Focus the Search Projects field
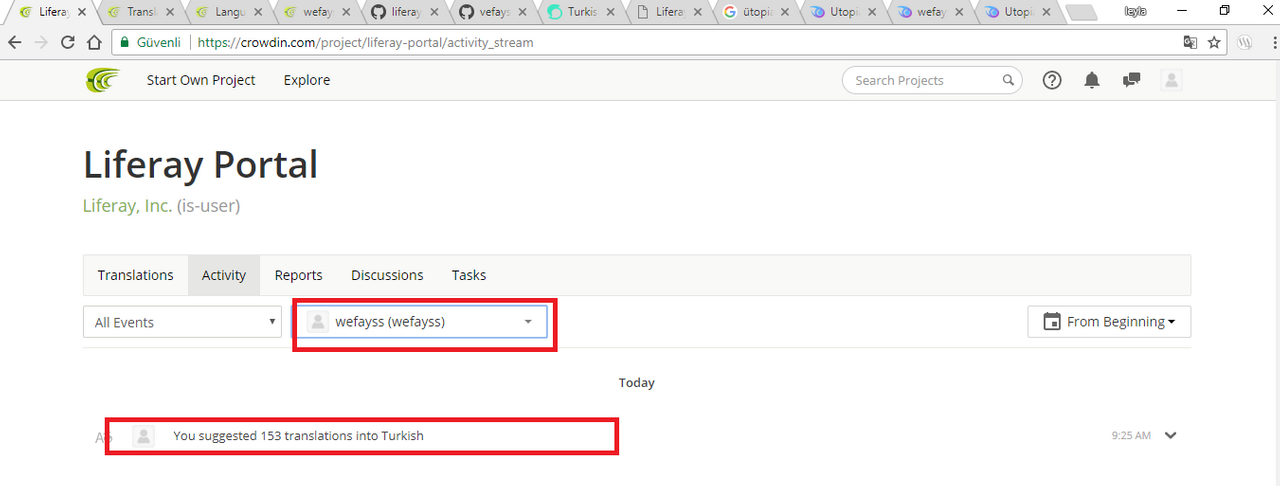 [932, 80]
